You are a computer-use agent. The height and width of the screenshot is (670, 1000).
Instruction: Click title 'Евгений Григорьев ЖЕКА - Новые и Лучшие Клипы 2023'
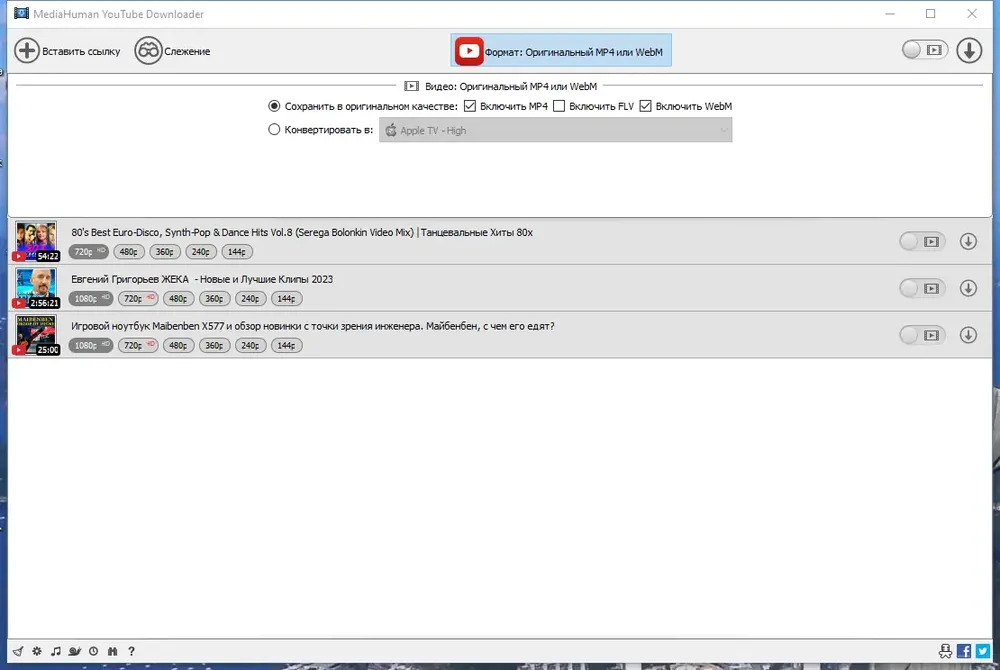(202, 279)
